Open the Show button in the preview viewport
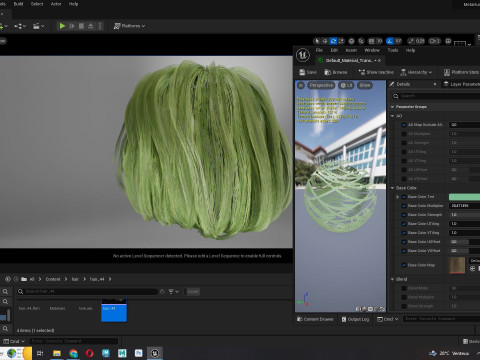 365,85
